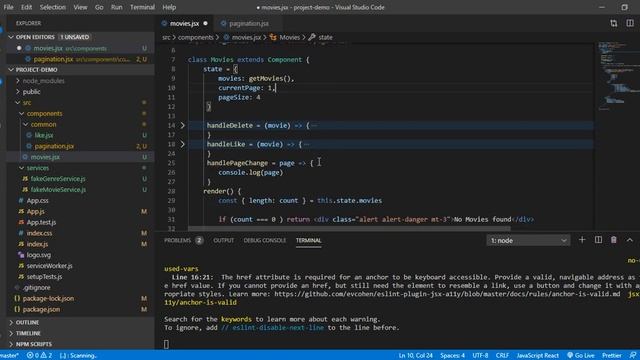Screen dimensions: 640x360
Task: Open index.css file
Action: (39, 233)
